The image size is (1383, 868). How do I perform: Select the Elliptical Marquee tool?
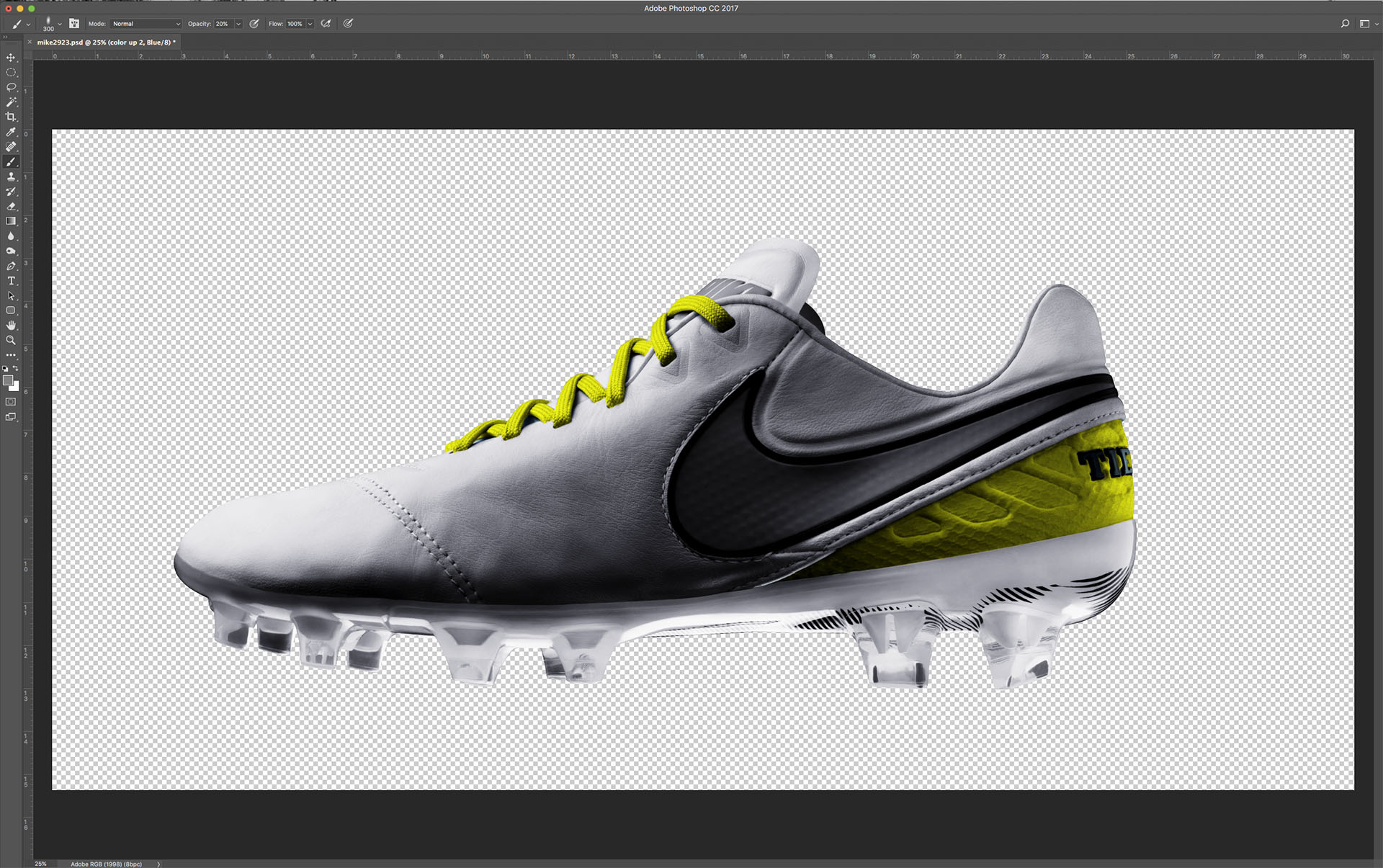(x=11, y=73)
